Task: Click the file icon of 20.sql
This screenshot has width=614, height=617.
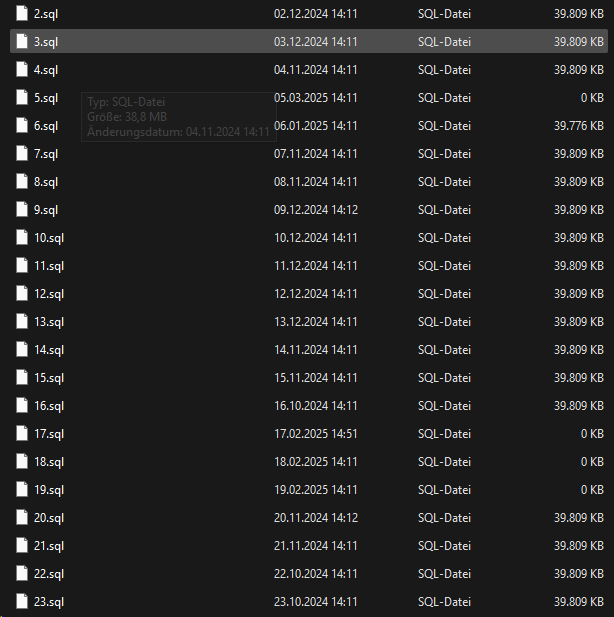Action: point(22,517)
